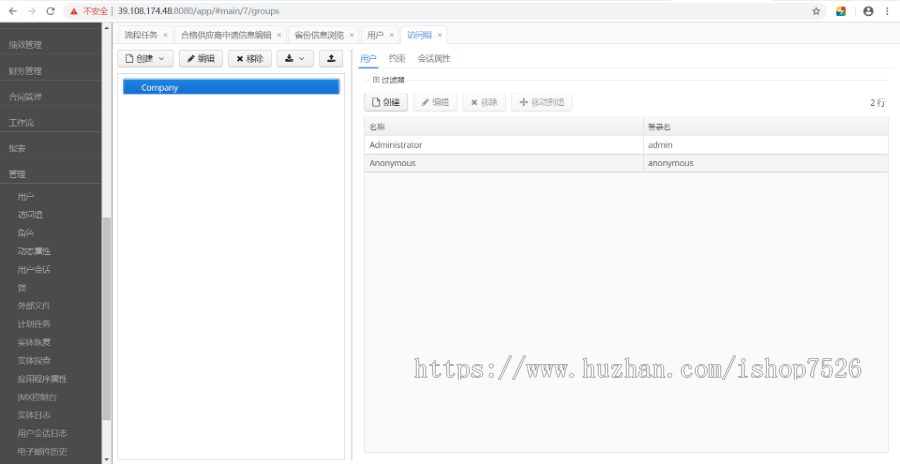Open the 创建 dropdown for access groups
This screenshot has height=464, width=900.
(145, 58)
